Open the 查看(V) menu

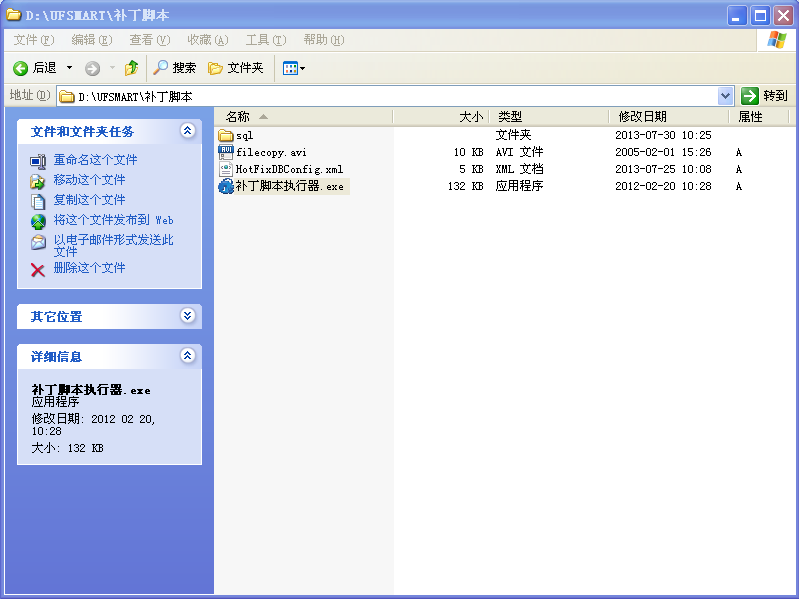150,40
